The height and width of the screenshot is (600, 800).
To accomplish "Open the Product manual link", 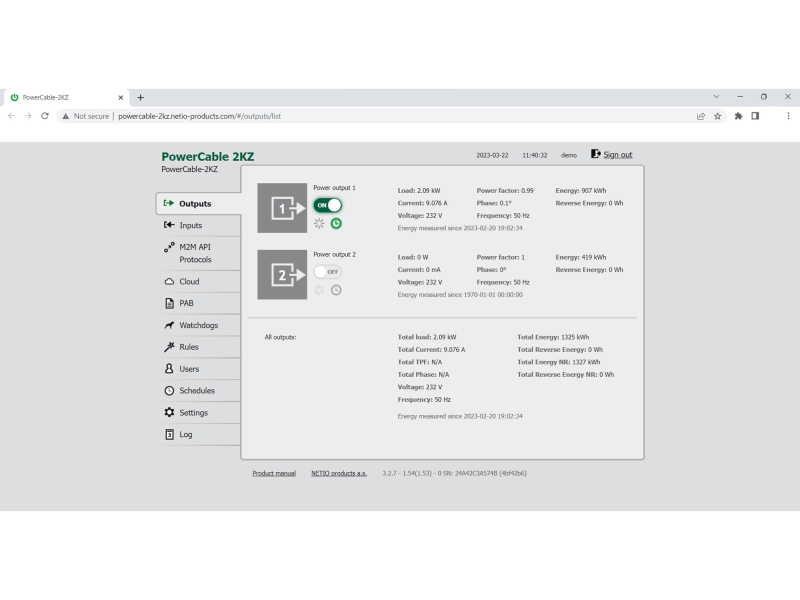I will coord(274,473).
